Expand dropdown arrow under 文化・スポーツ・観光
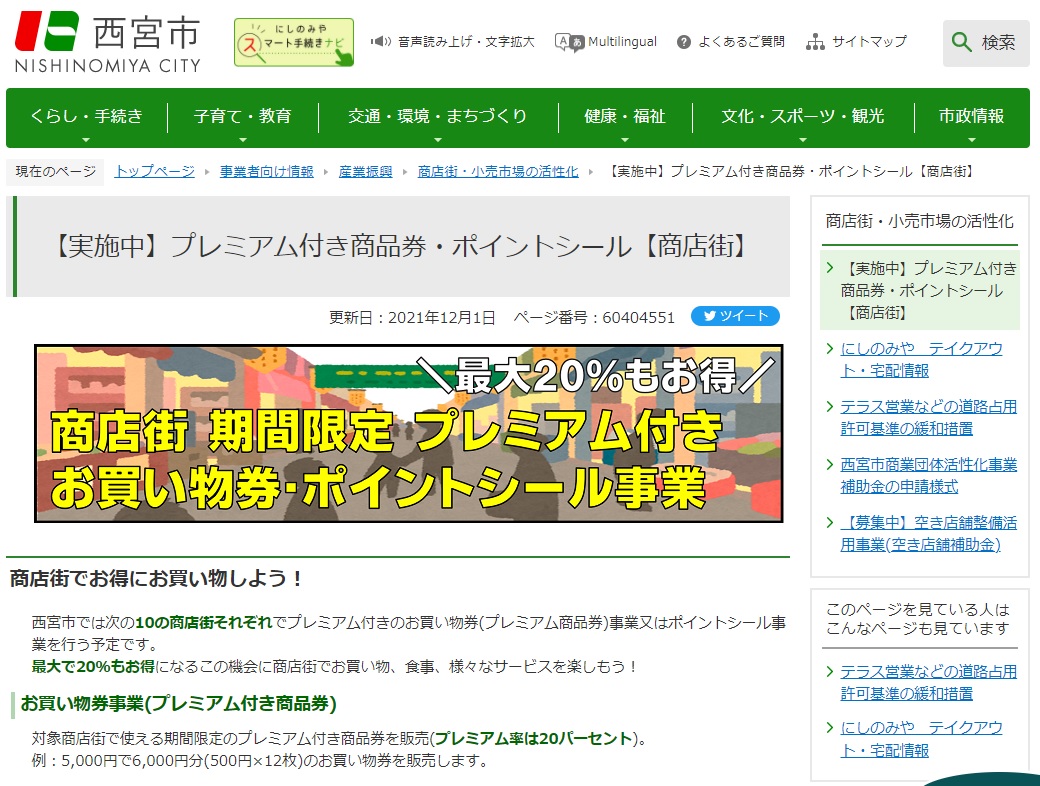This screenshot has width=1040, height=786. tap(803, 140)
